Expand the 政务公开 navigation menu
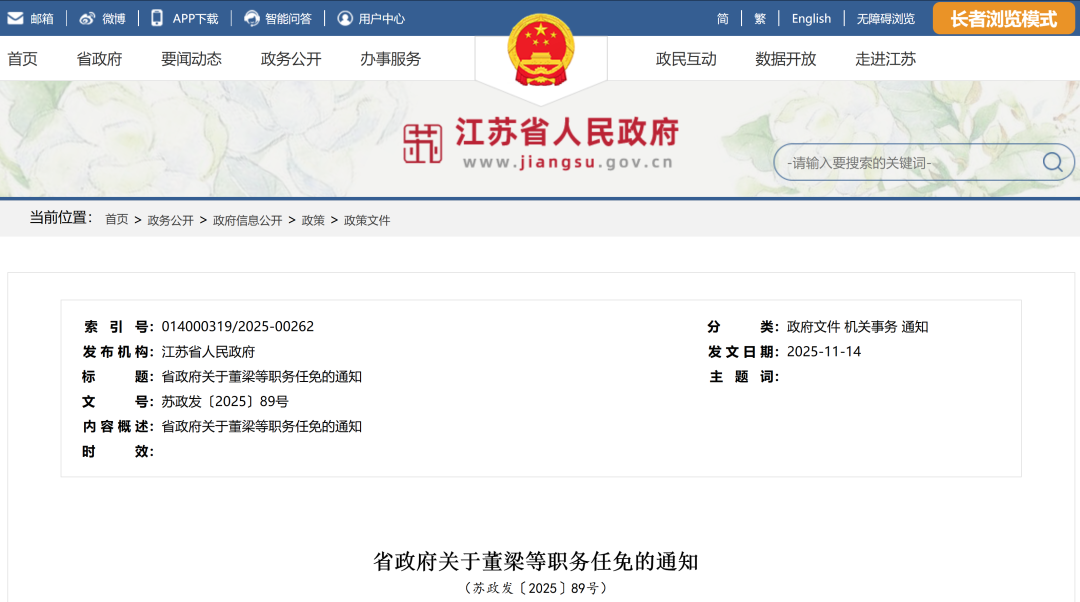 click(x=291, y=59)
